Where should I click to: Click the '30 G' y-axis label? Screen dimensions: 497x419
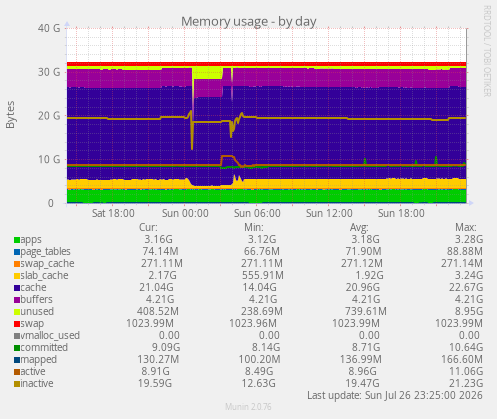pos(49,72)
